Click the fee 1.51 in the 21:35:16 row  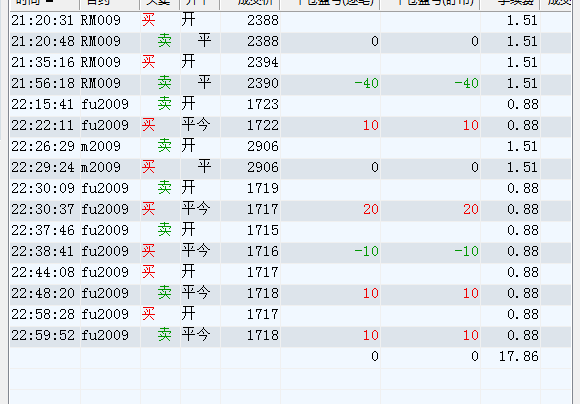click(x=522, y=62)
